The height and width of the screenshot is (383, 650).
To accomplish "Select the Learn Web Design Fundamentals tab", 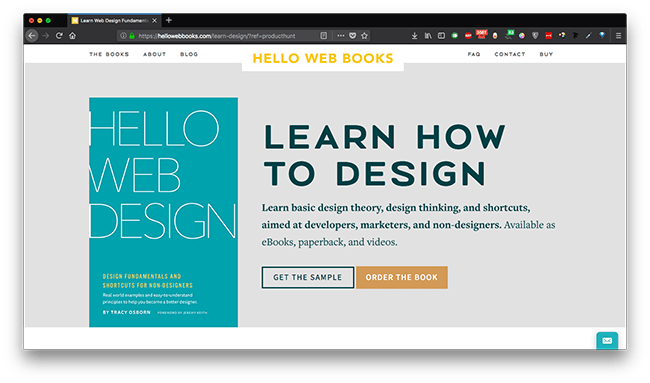I will tap(114, 20).
